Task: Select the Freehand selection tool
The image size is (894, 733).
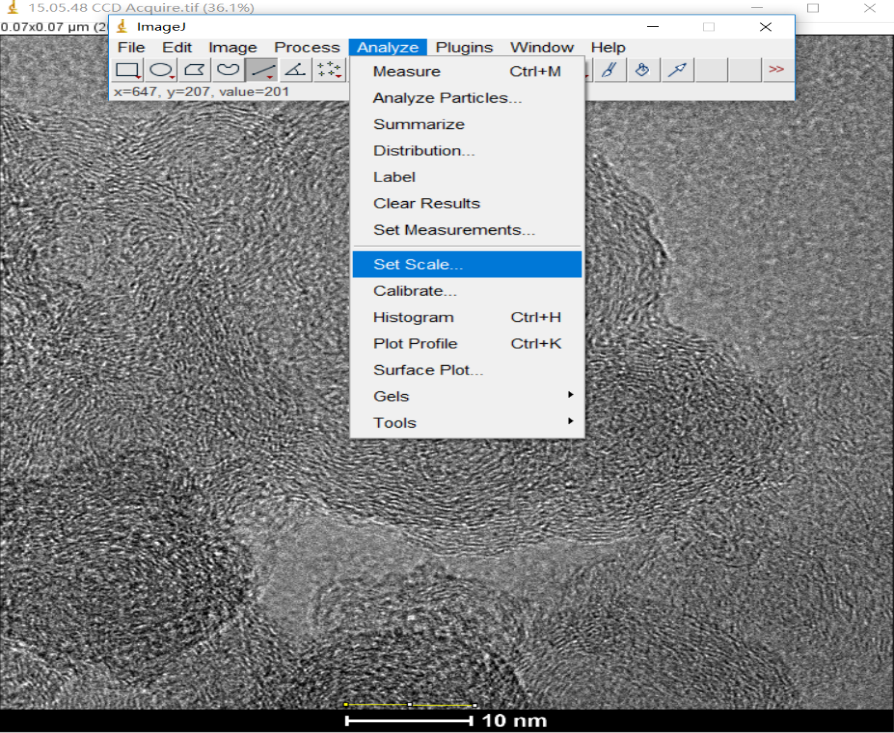Action: [x=229, y=70]
